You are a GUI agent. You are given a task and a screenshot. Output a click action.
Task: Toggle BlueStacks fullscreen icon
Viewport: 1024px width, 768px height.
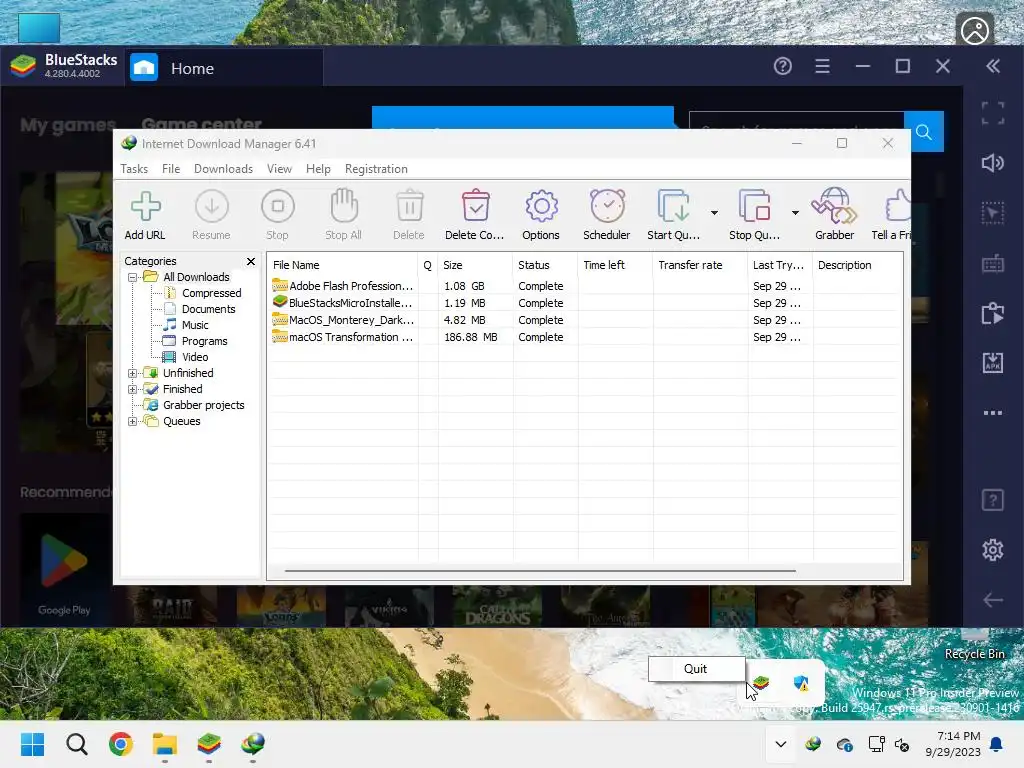[x=993, y=113]
